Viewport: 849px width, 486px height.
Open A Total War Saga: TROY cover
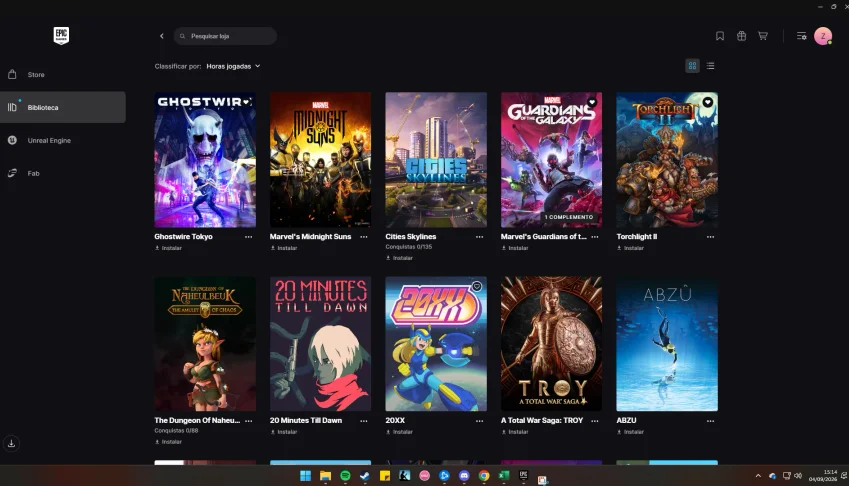pos(551,344)
